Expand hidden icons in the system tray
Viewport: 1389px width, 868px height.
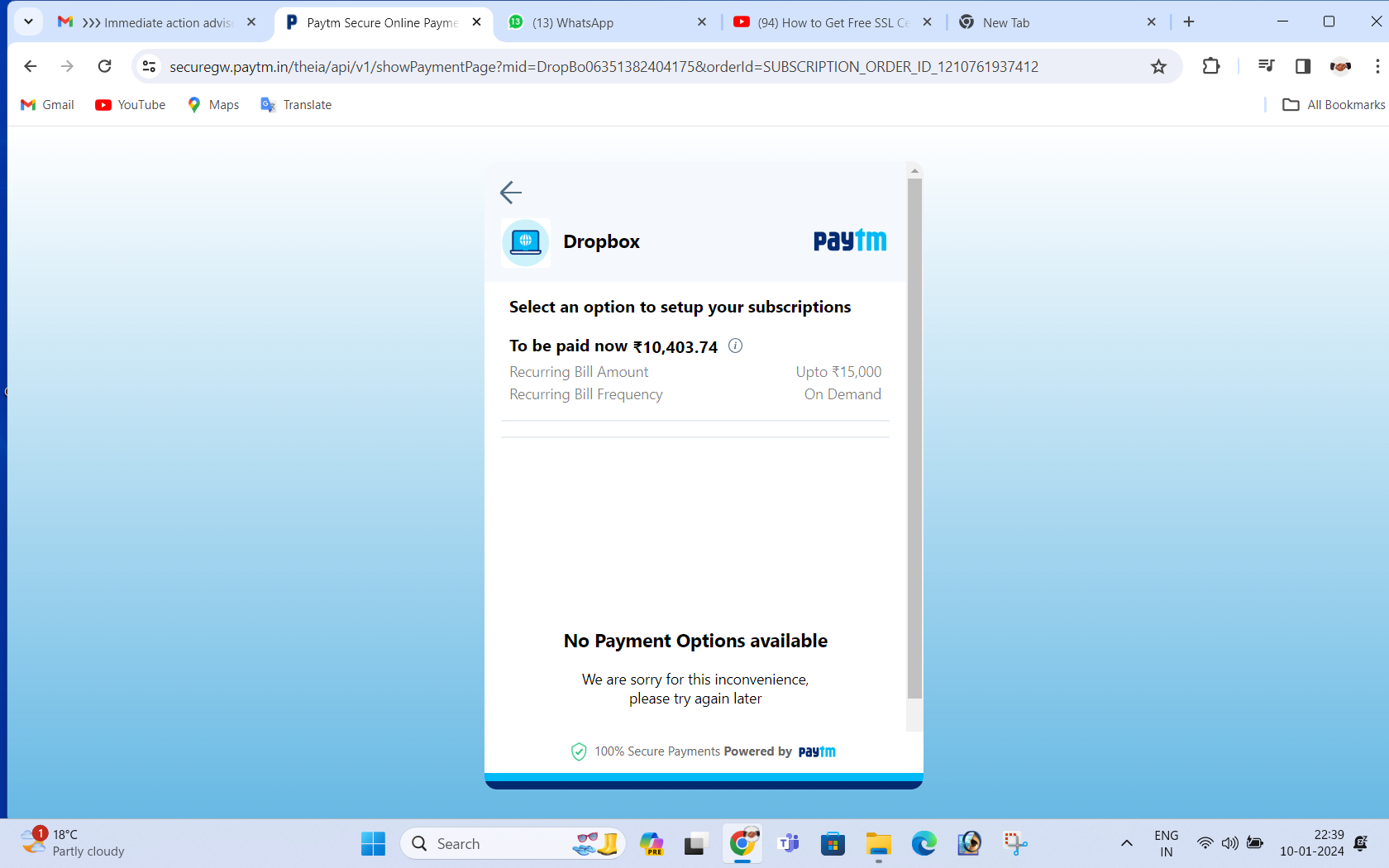point(1126,843)
